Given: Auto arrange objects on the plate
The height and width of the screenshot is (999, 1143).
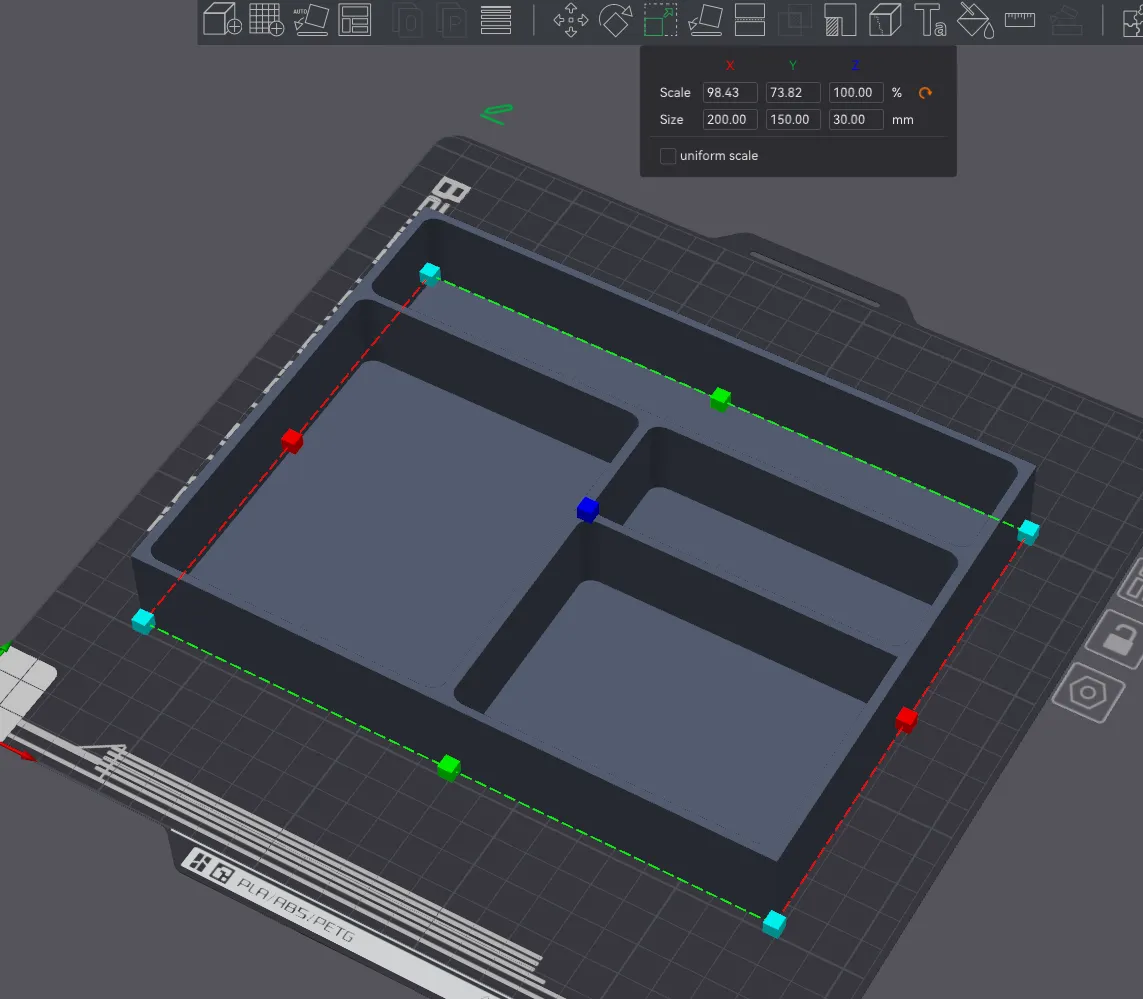Looking at the screenshot, I should click(x=357, y=20).
